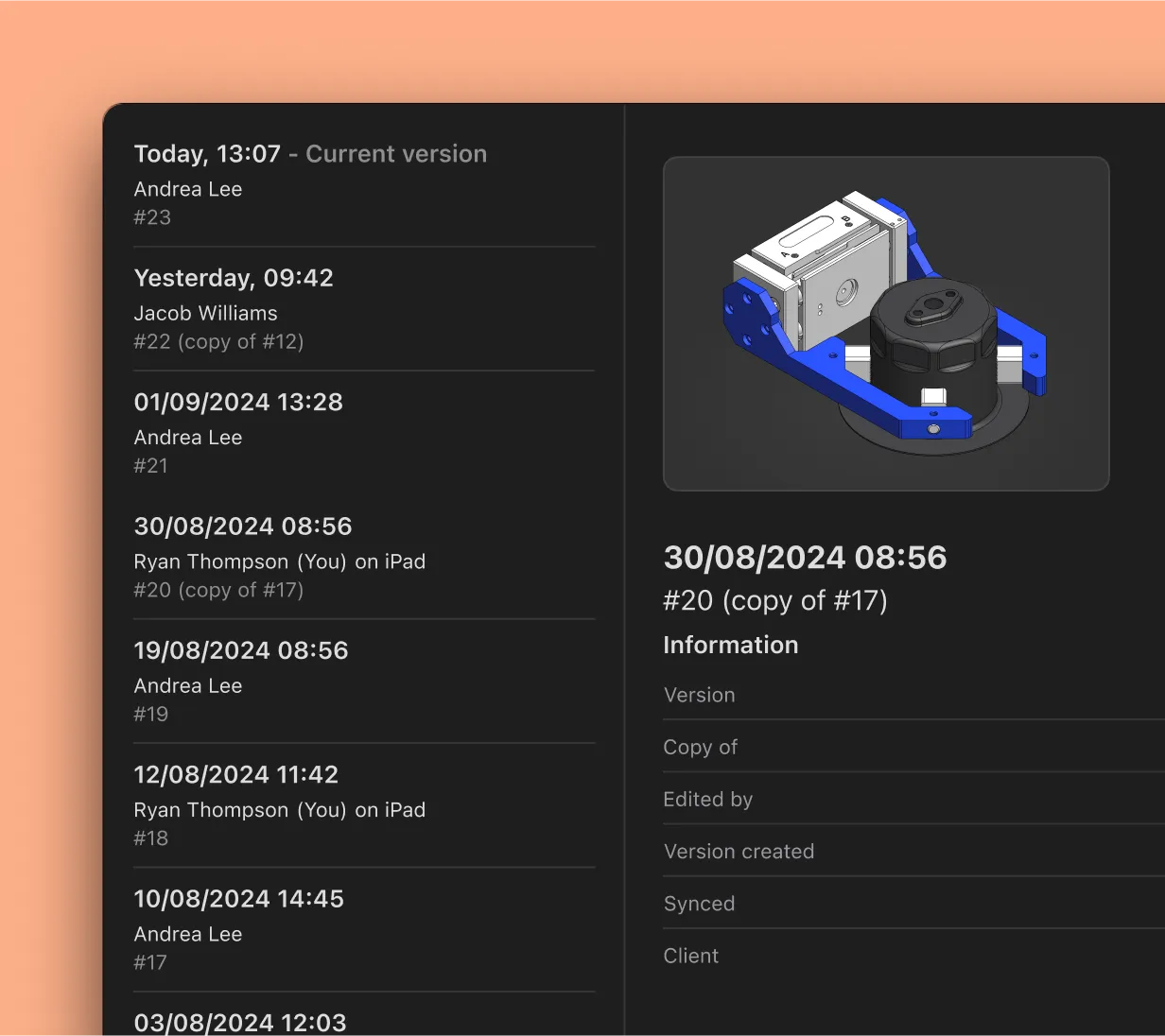Select version dated 01/09/2024 13:28
Image resolution: width=1165 pixels, height=1036 pixels.
(x=364, y=433)
